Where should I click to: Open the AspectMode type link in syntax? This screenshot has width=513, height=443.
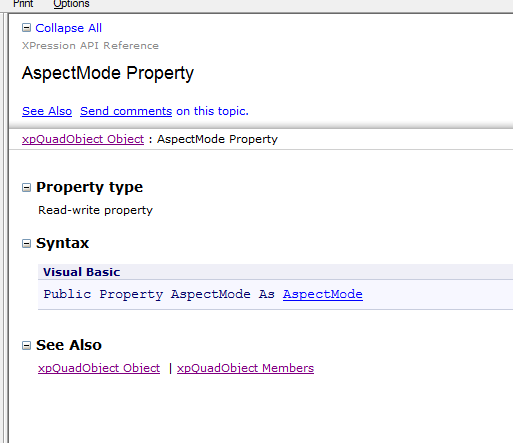323,294
